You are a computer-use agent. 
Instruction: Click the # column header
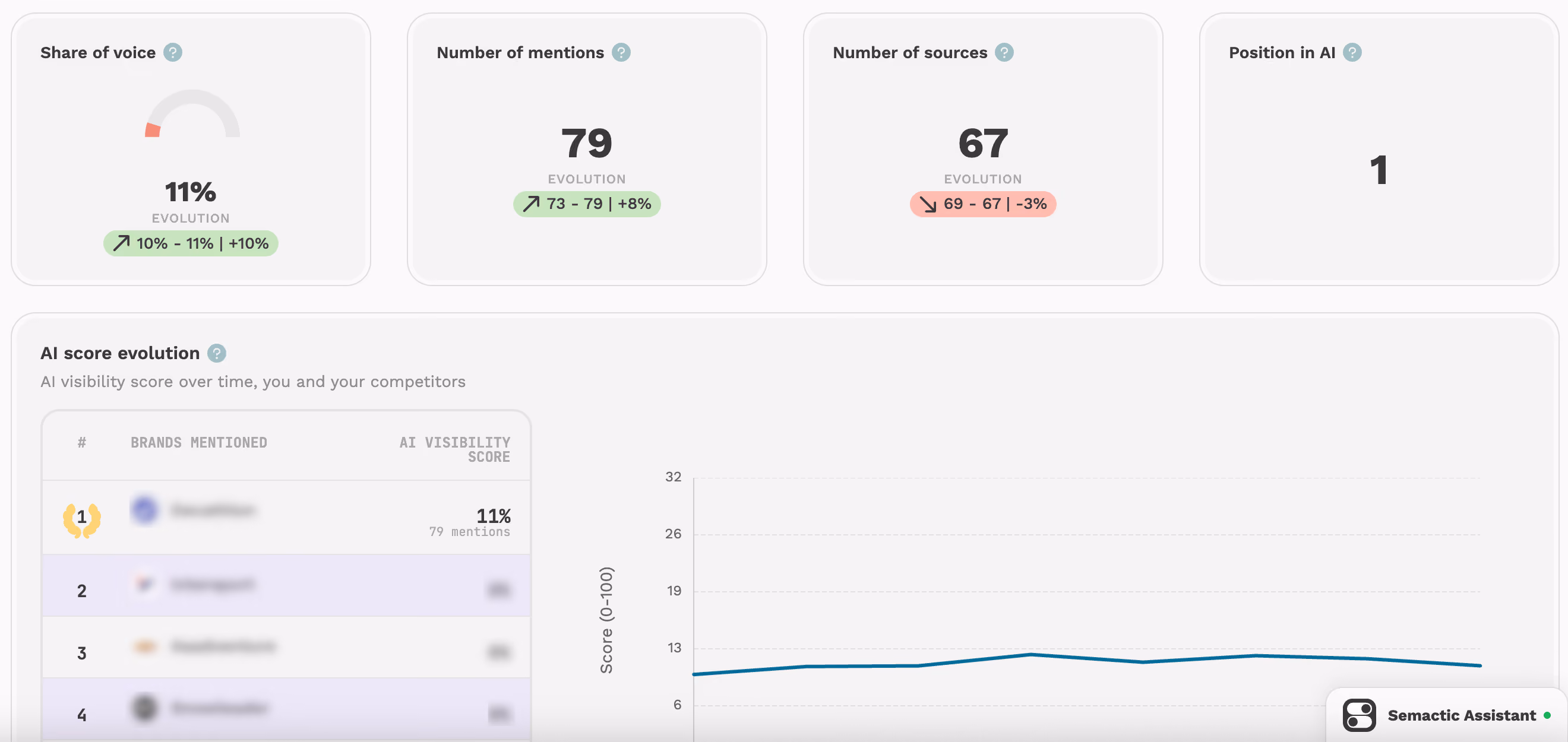point(81,443)
